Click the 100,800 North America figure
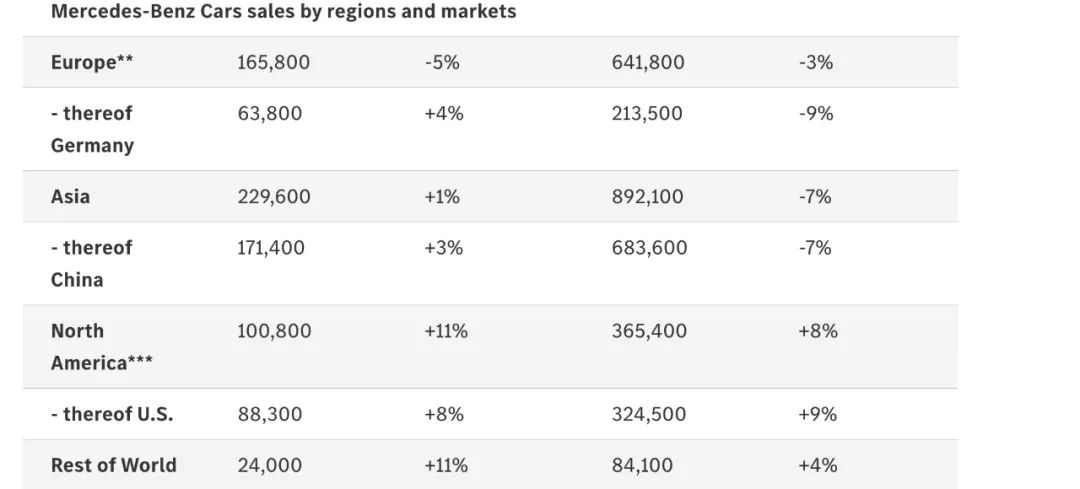Screen dimensions: 1080x489 coord(273,331)
